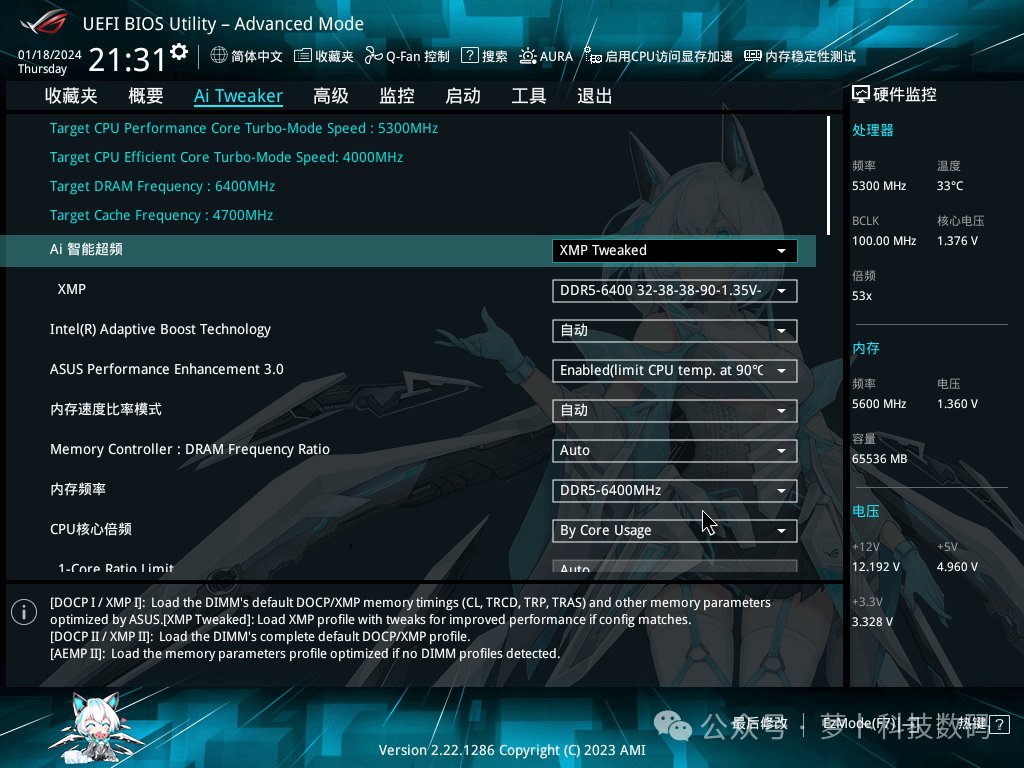Switch to the 收藏夹 main tab
Screen dimensions: 1024x768
[71, 96]
